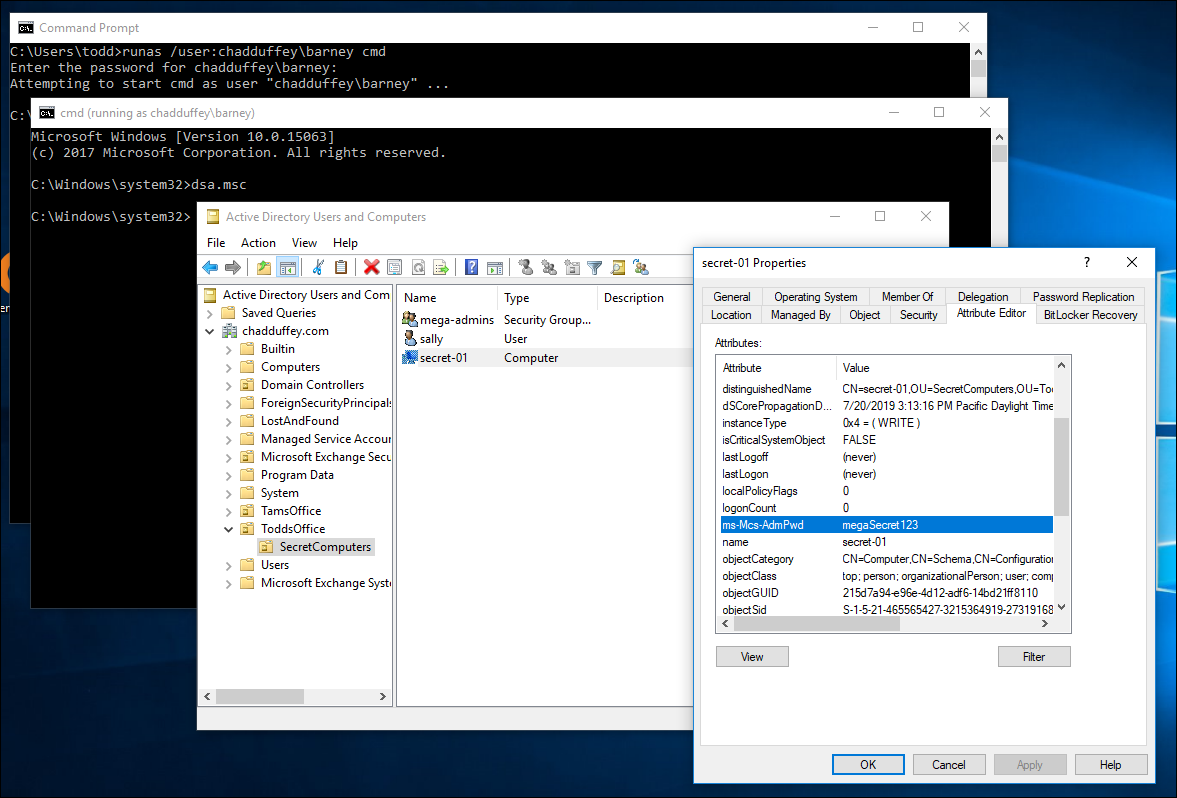Open the BitLocker Recovery tab
1177x798 pixels.
1090,315
